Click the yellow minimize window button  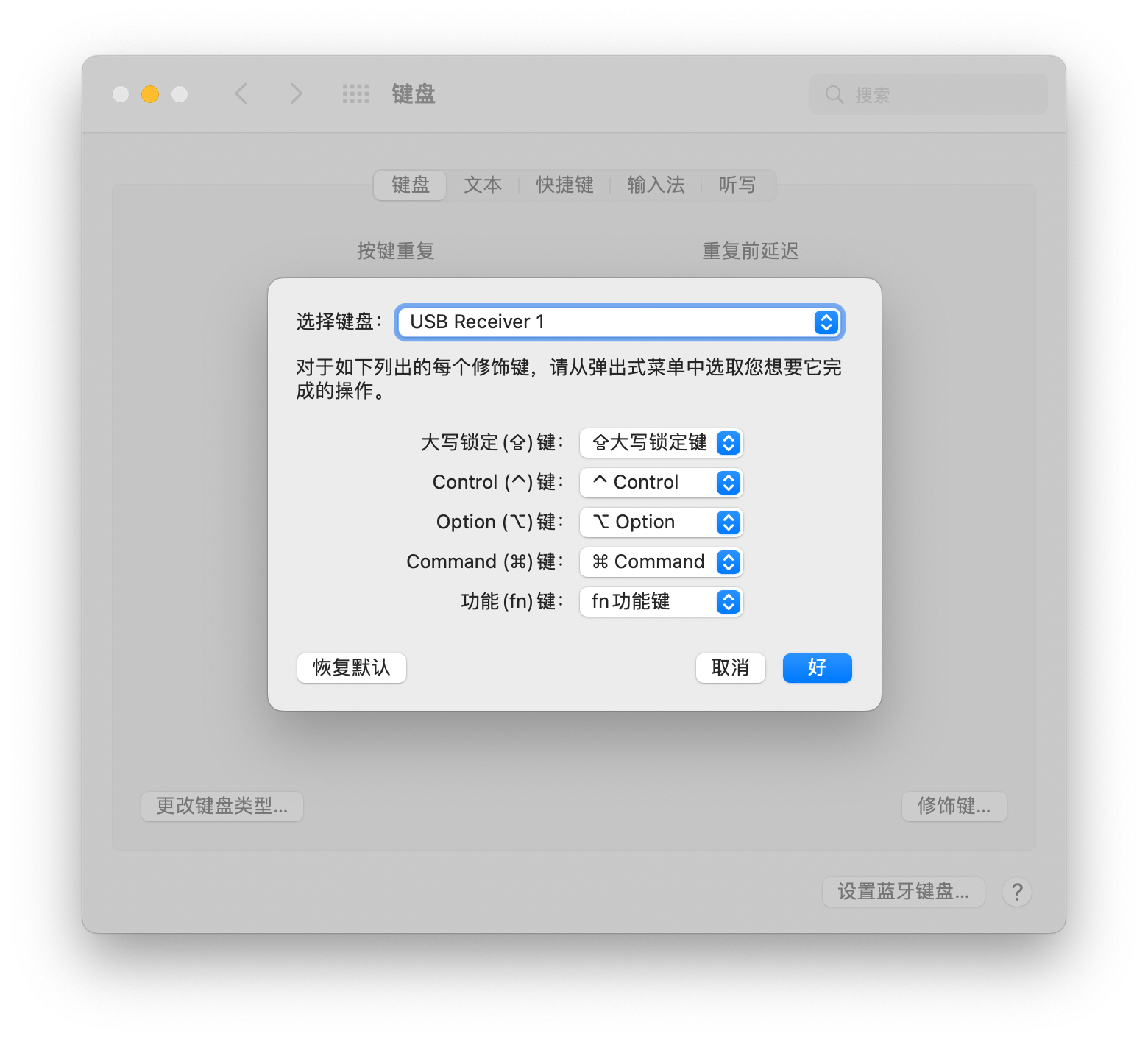[150, 94]
